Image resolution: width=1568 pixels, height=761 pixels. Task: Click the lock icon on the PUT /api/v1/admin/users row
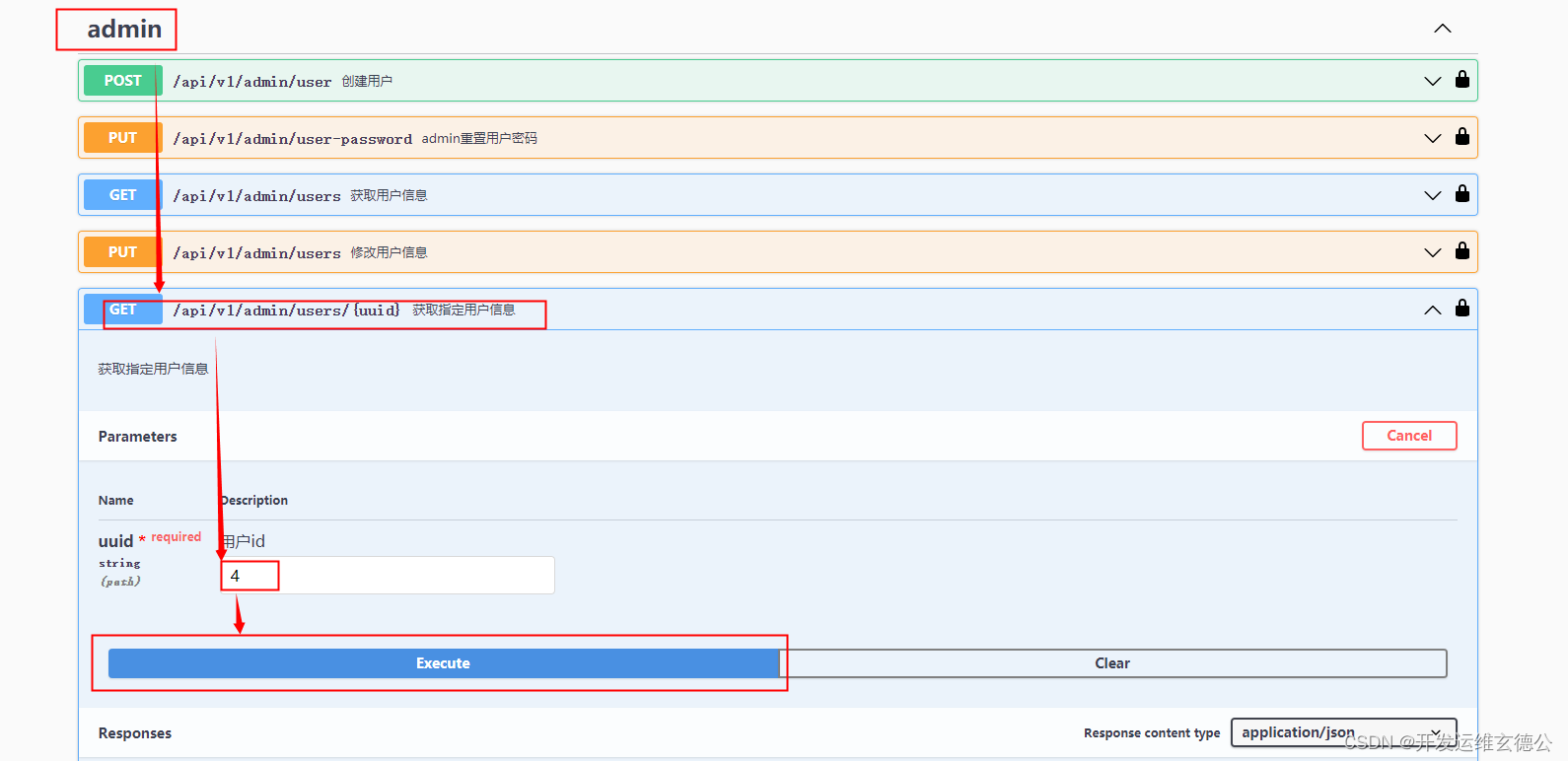(1462, 250)
